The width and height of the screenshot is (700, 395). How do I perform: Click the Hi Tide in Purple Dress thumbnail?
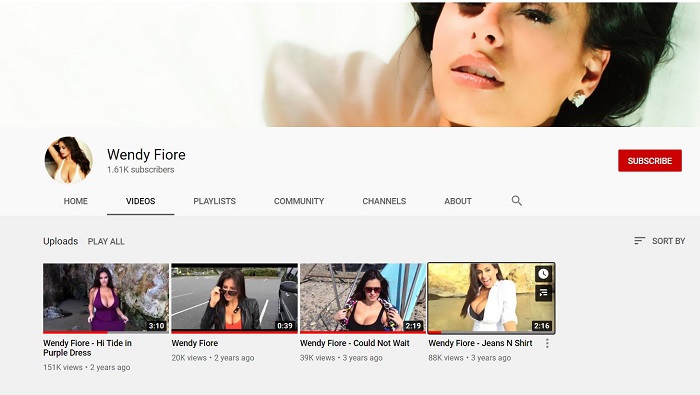(106, 298)
